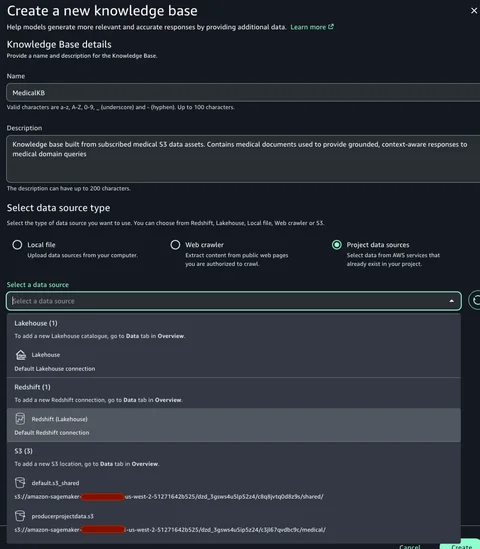Select the Local file radio button
480x549 pixels.
click(x=17, y=245)
